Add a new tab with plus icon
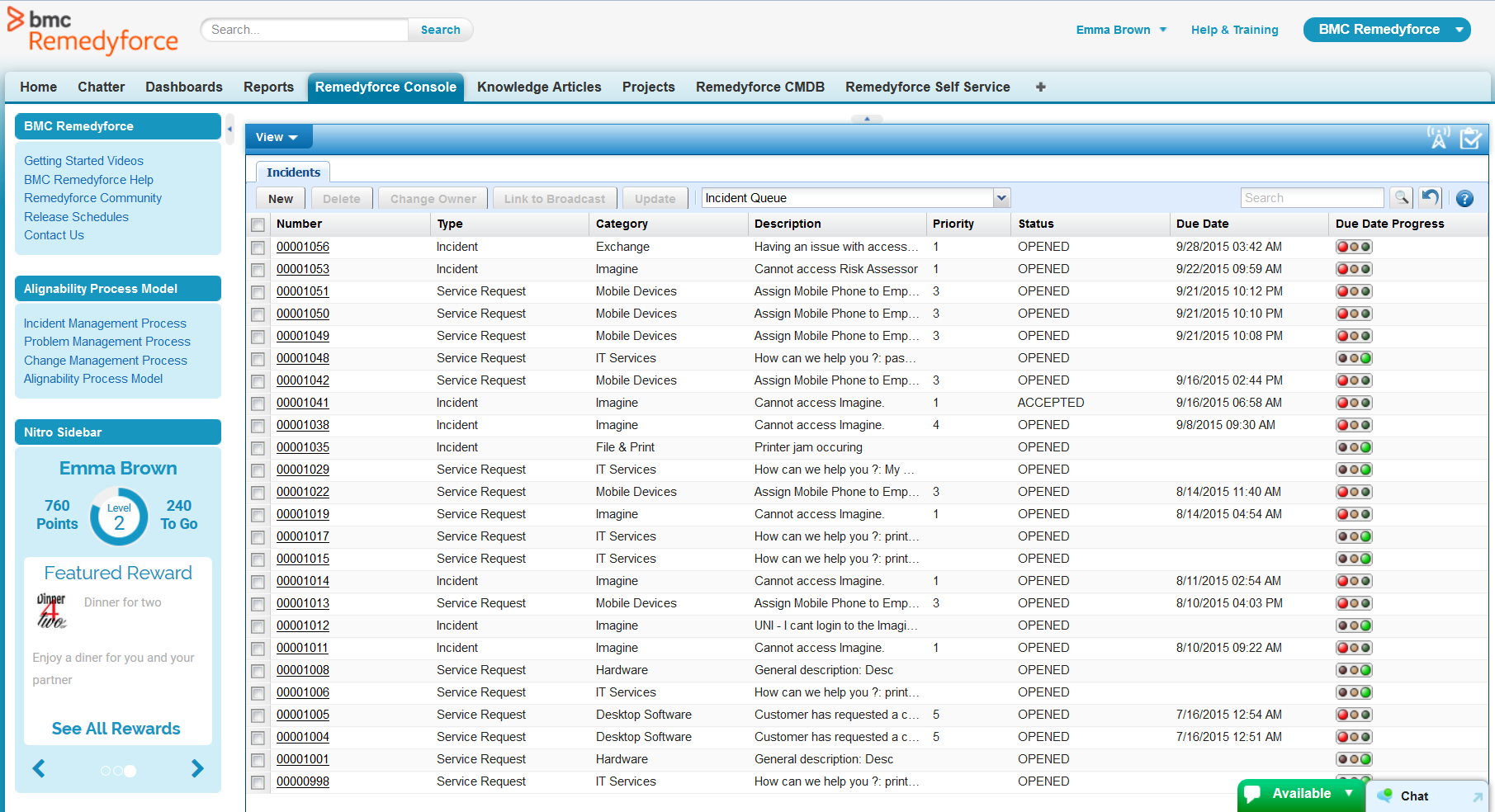Image resolution: width=1495 pixels, height=812 pixels. [x=1040, y=87]
